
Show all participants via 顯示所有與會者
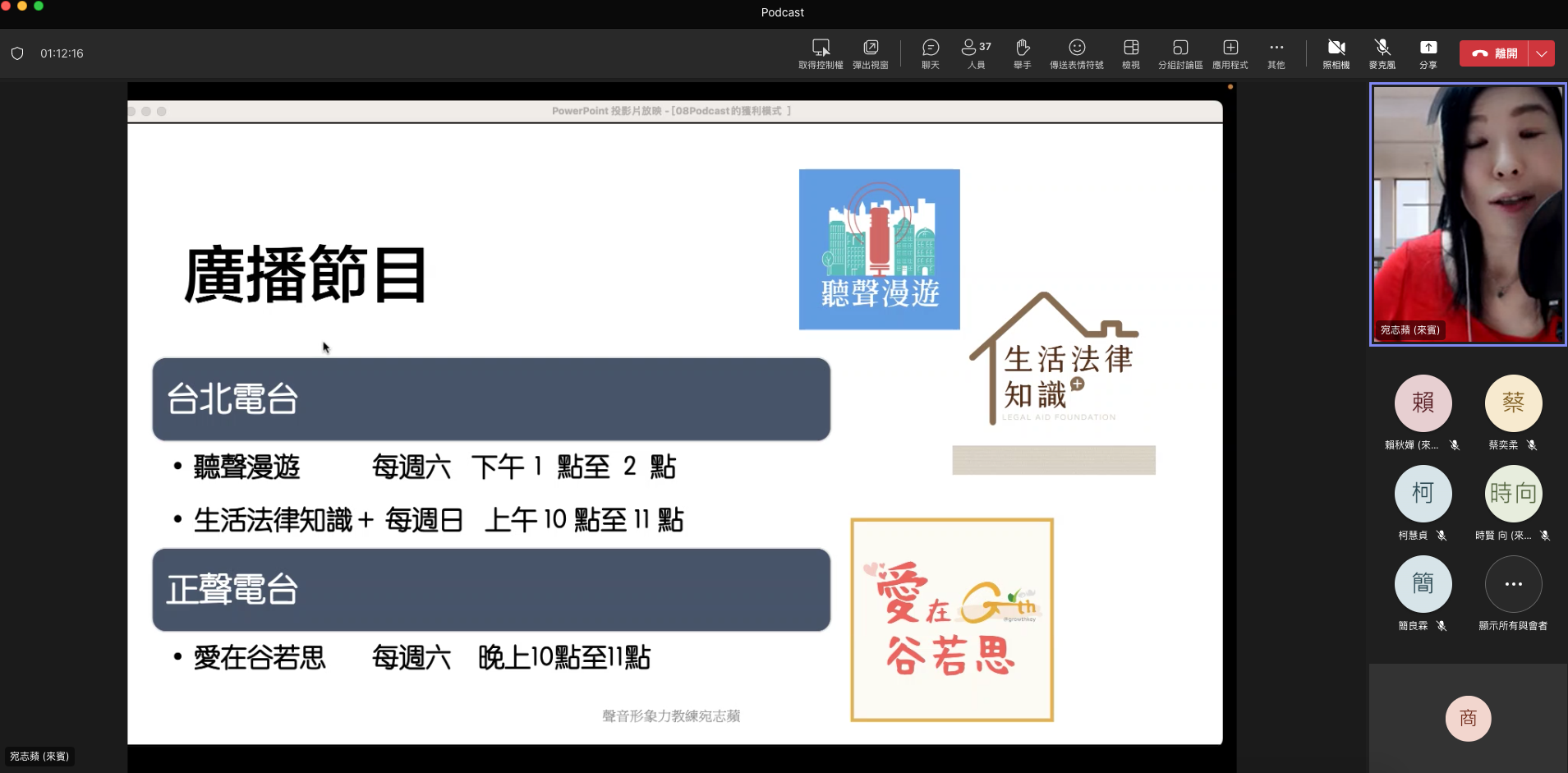(1514, 584)
